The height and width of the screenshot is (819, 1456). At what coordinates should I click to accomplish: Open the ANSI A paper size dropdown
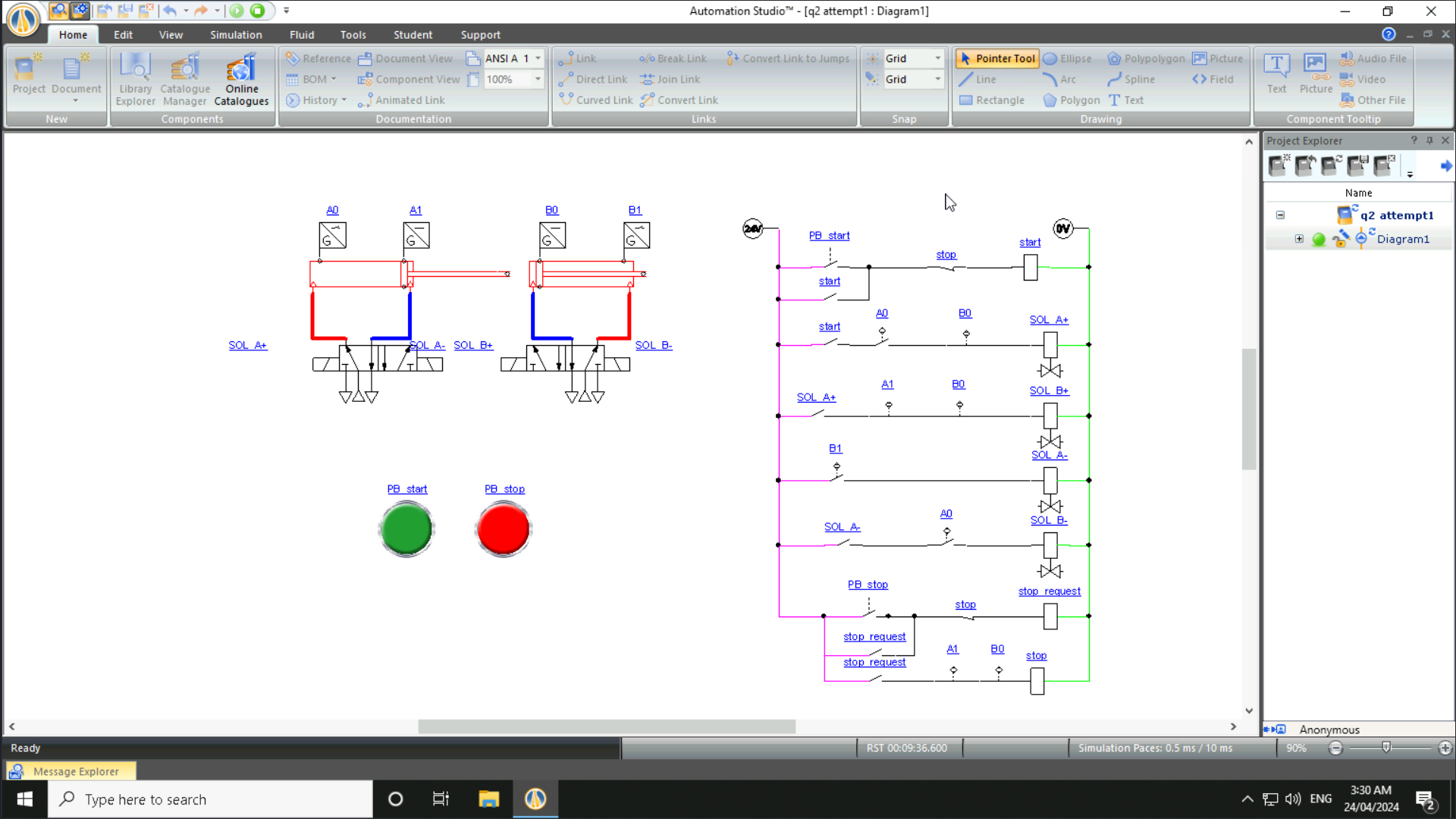coord(538,58)
